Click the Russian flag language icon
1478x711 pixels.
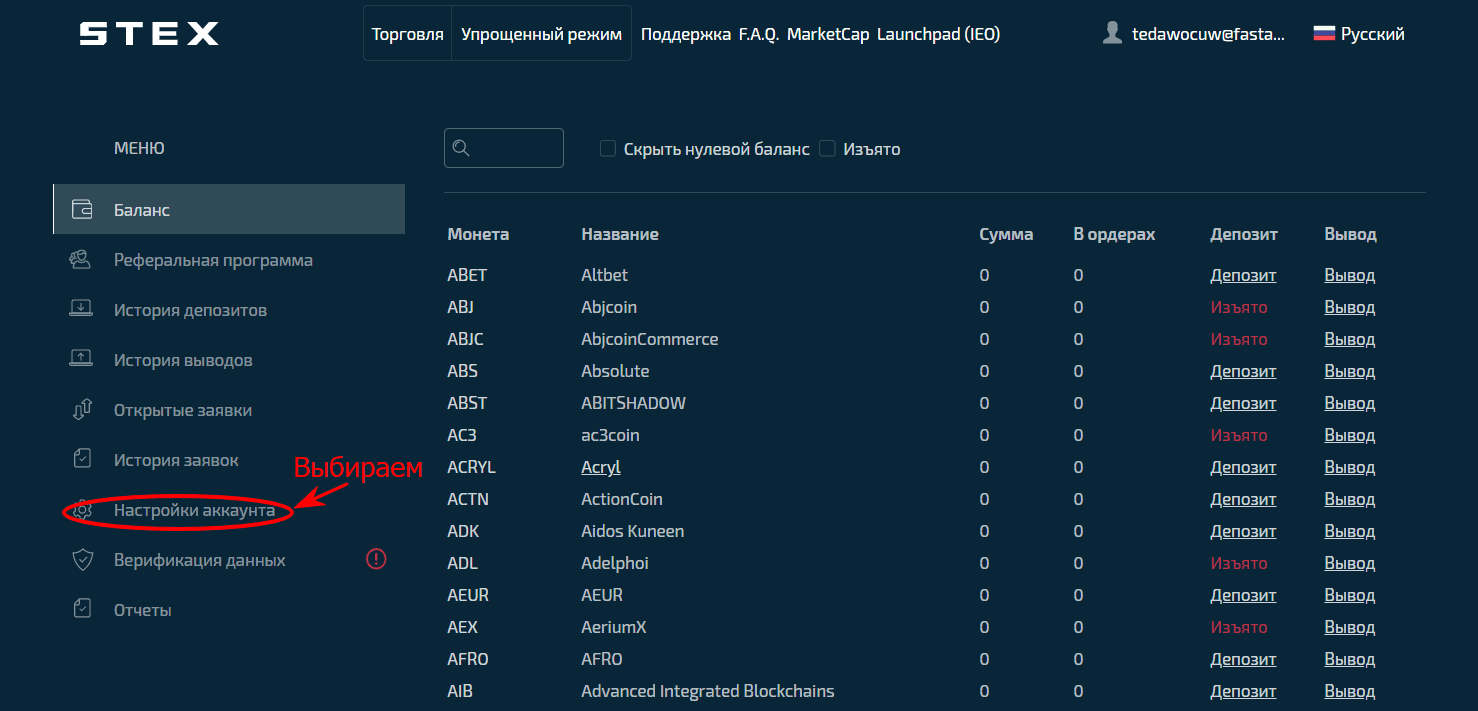pos(1324,34)
